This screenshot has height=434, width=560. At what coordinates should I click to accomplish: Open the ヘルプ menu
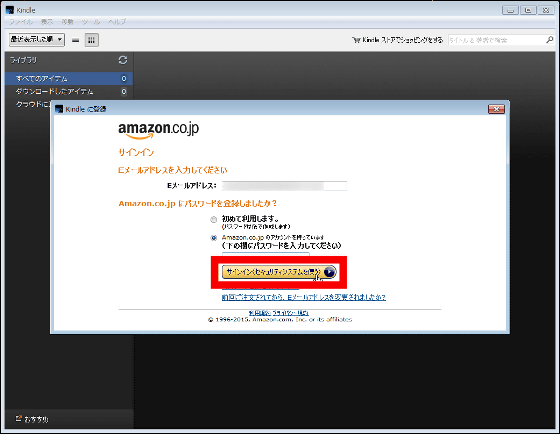(117, 22)
